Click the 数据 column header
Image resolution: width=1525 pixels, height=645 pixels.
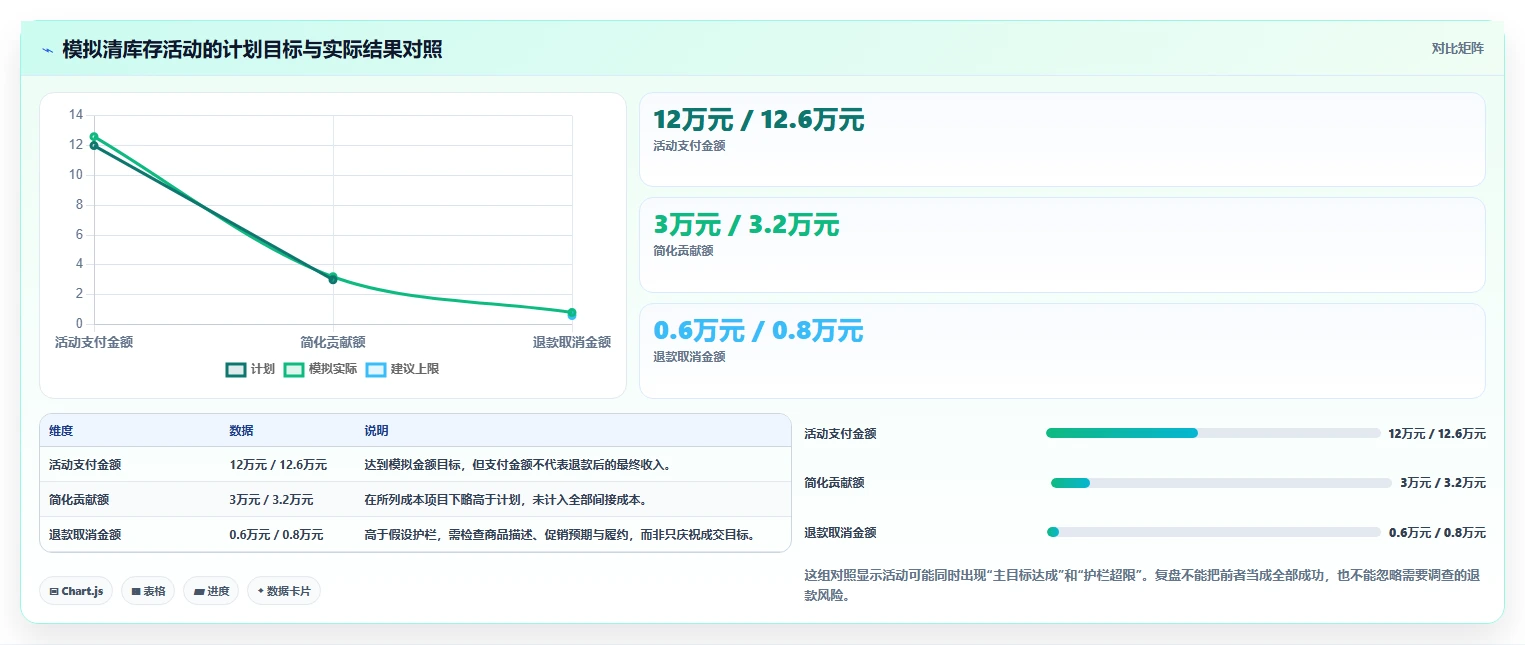click(x=241, y=431)
